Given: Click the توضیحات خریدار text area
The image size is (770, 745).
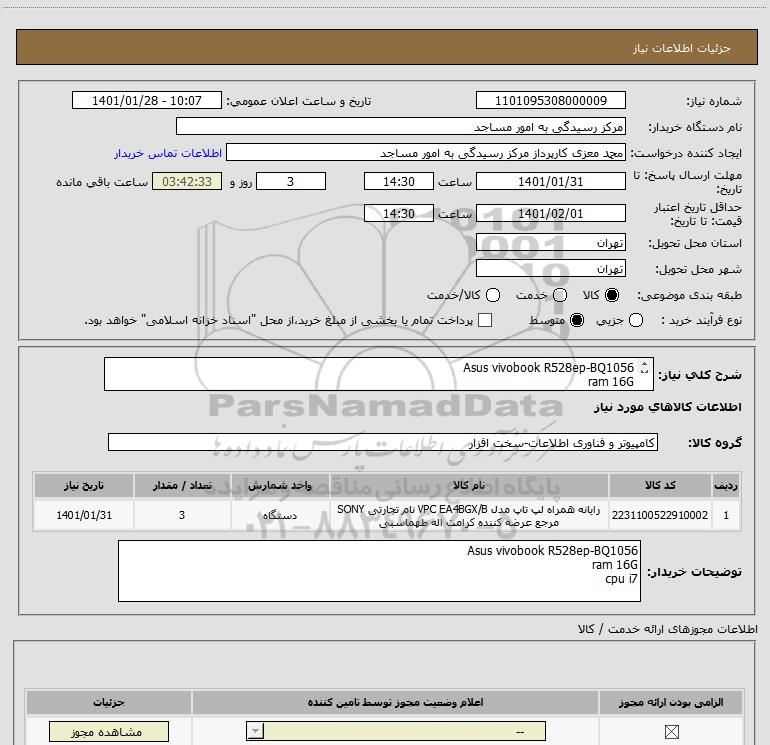Looking at the screenshot, I should 379,571.
